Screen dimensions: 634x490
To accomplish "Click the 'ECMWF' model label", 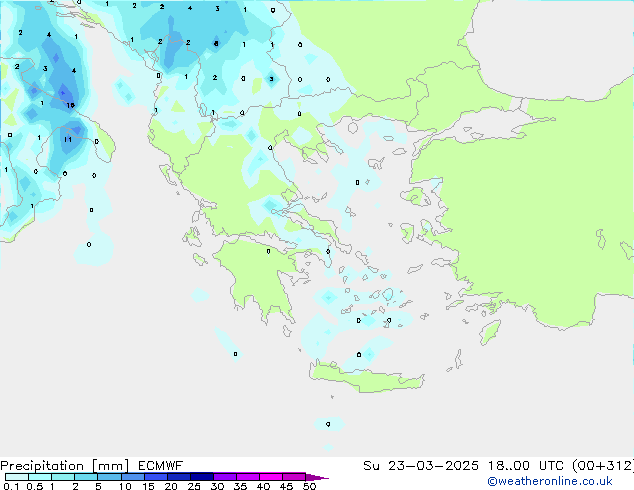I will pos(160,466).
